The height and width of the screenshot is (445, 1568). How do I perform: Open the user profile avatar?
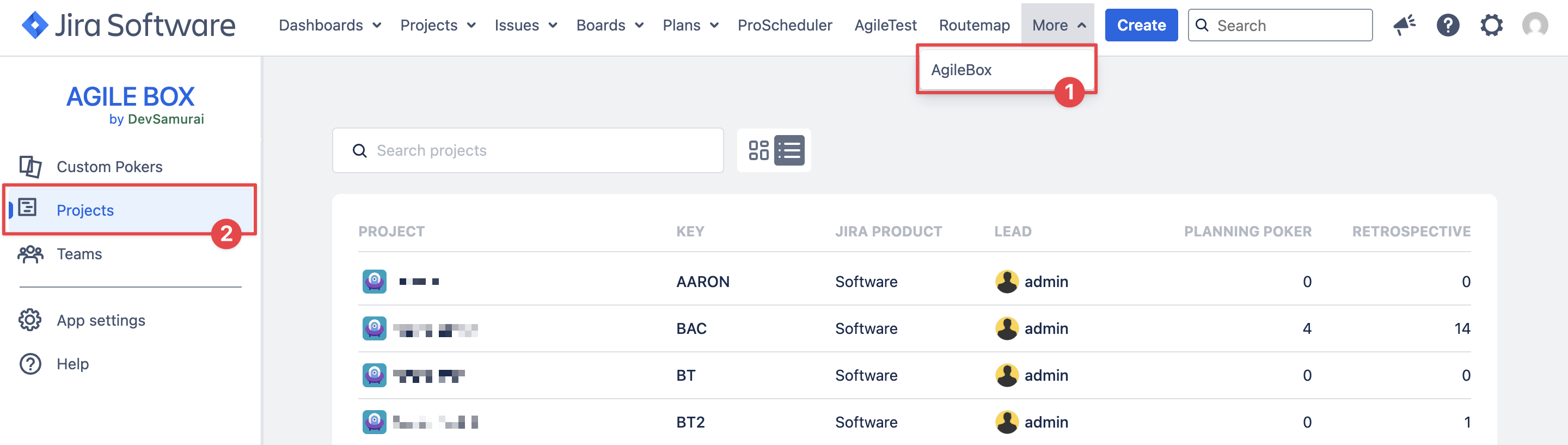(x=1535, y=26)
